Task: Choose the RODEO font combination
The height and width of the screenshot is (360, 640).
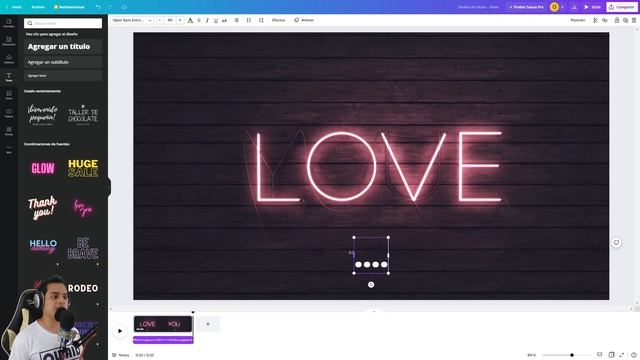Action: coord(83,288)
